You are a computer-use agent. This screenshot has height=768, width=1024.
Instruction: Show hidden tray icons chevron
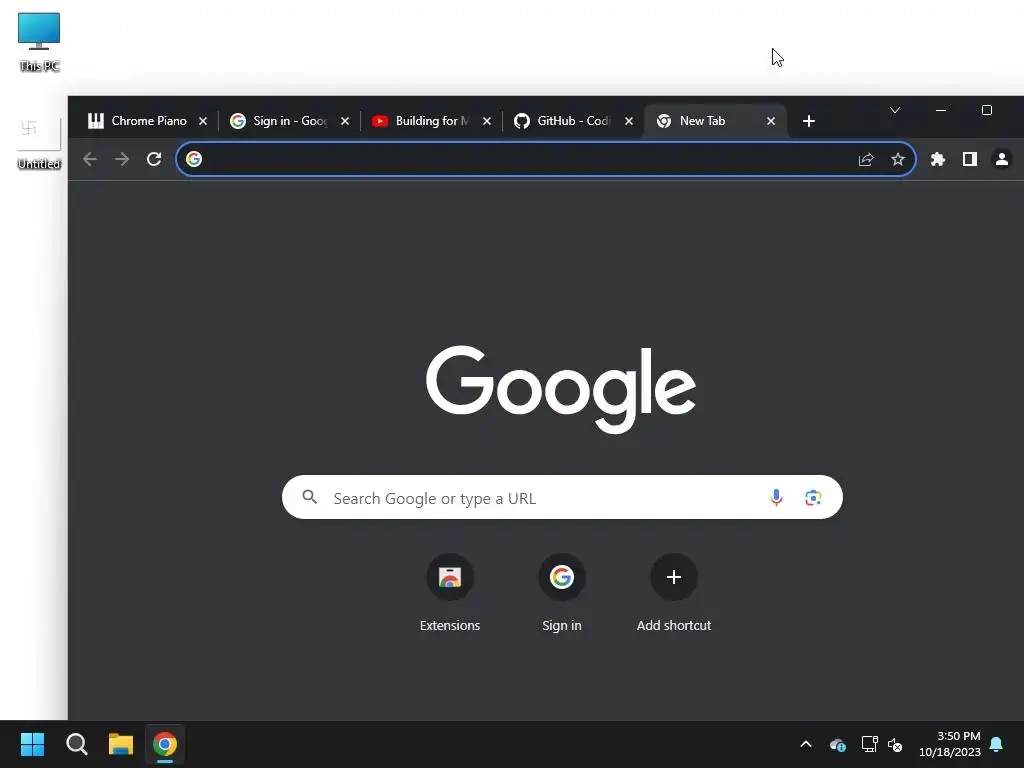click(x=806, y=744)
